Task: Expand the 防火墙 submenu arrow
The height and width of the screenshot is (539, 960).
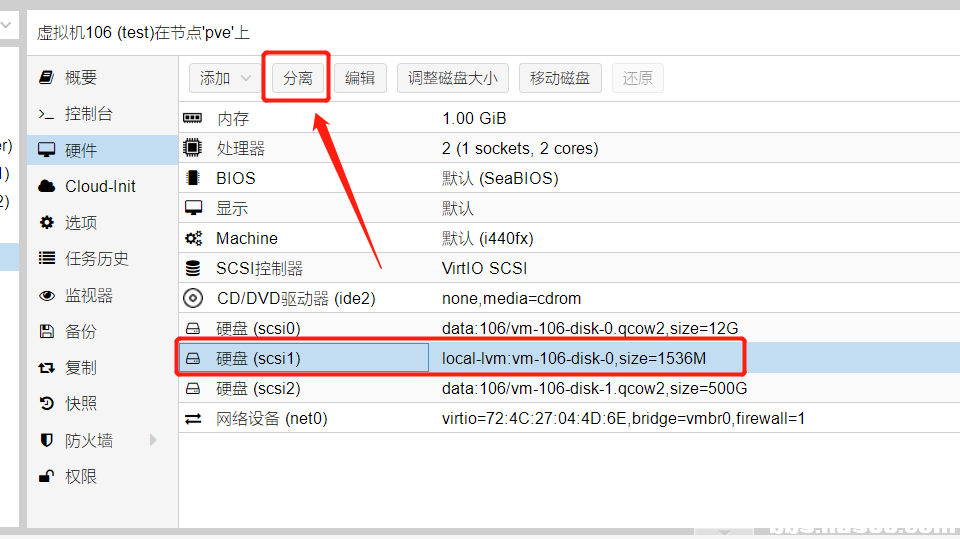Action: pos(153,440)
